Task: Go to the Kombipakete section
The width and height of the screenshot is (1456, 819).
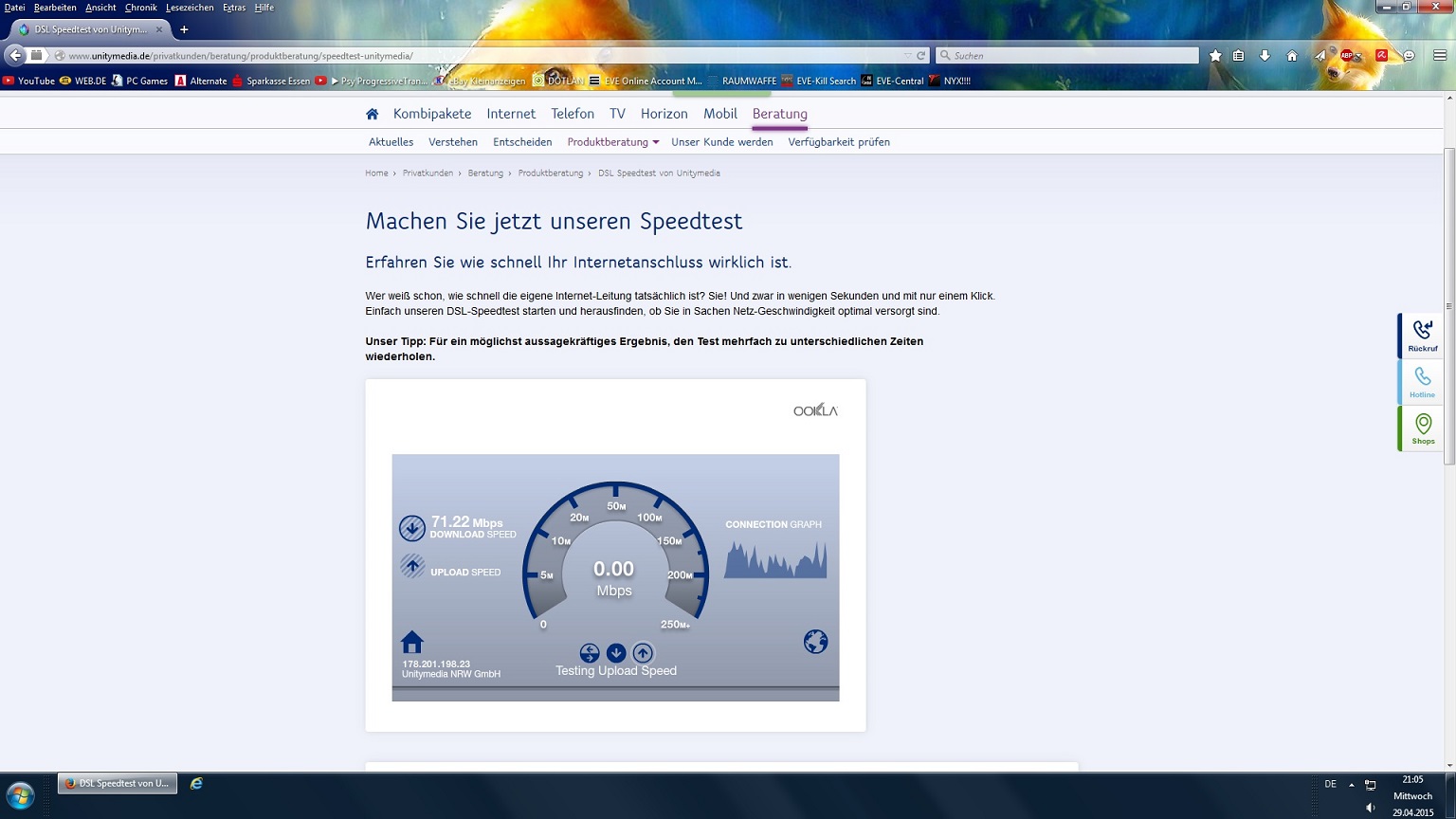Action: point(432,114)
